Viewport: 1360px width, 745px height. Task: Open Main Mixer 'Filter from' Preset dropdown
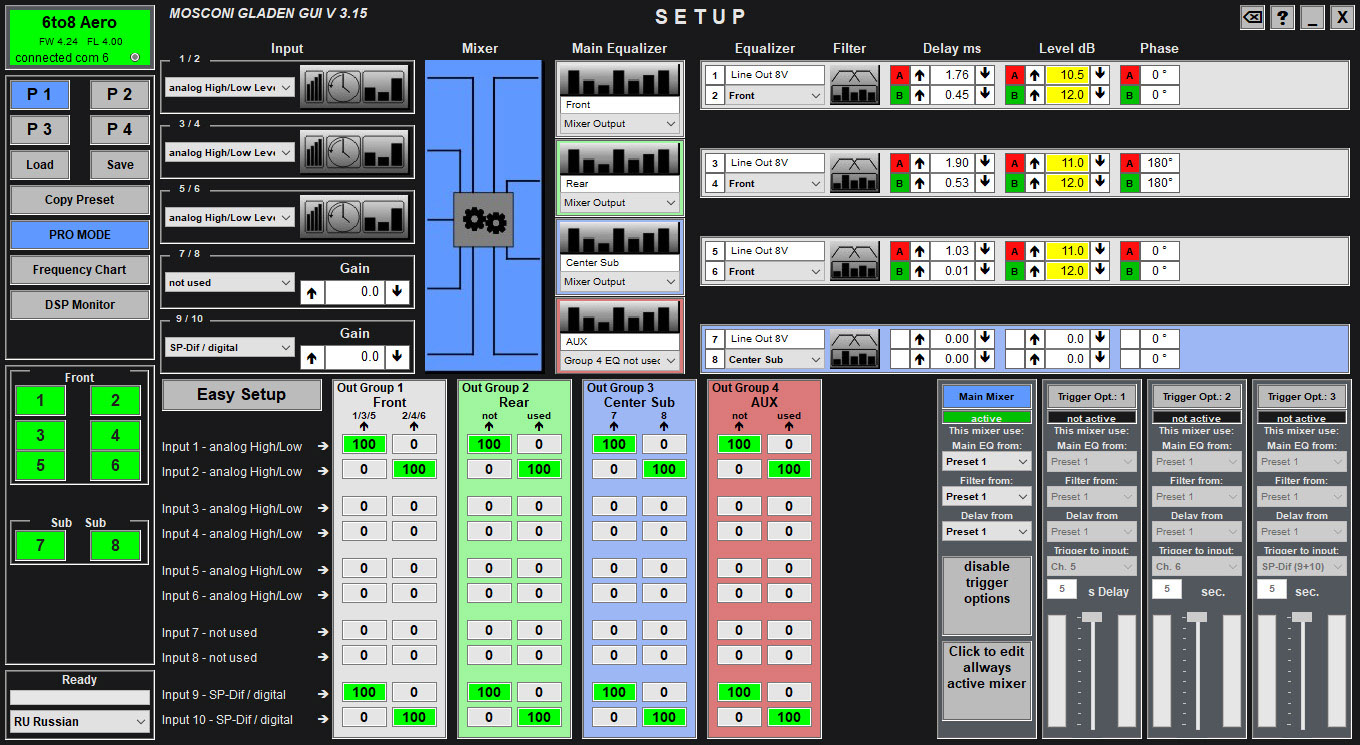click(x=987, y=497)
